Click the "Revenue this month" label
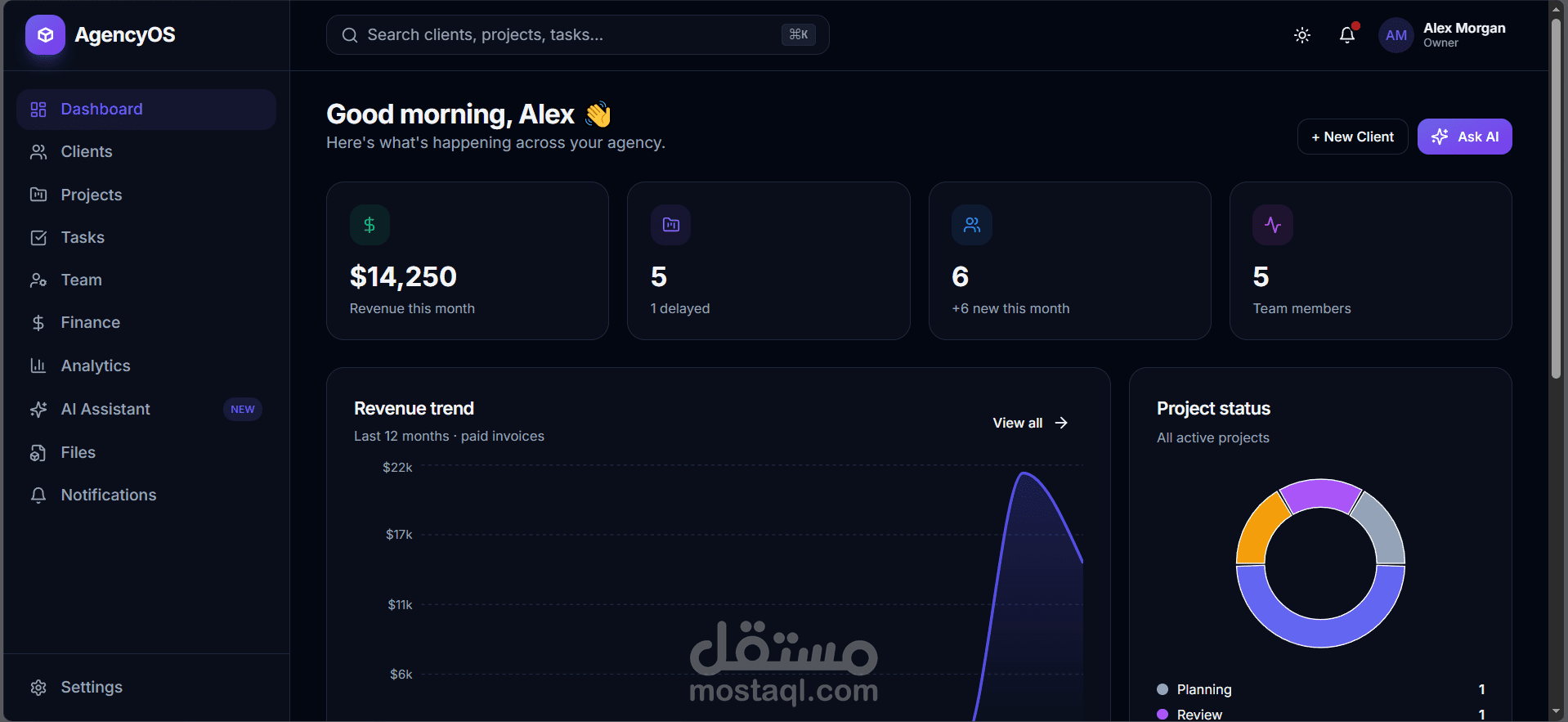 (x=412, y=308)
